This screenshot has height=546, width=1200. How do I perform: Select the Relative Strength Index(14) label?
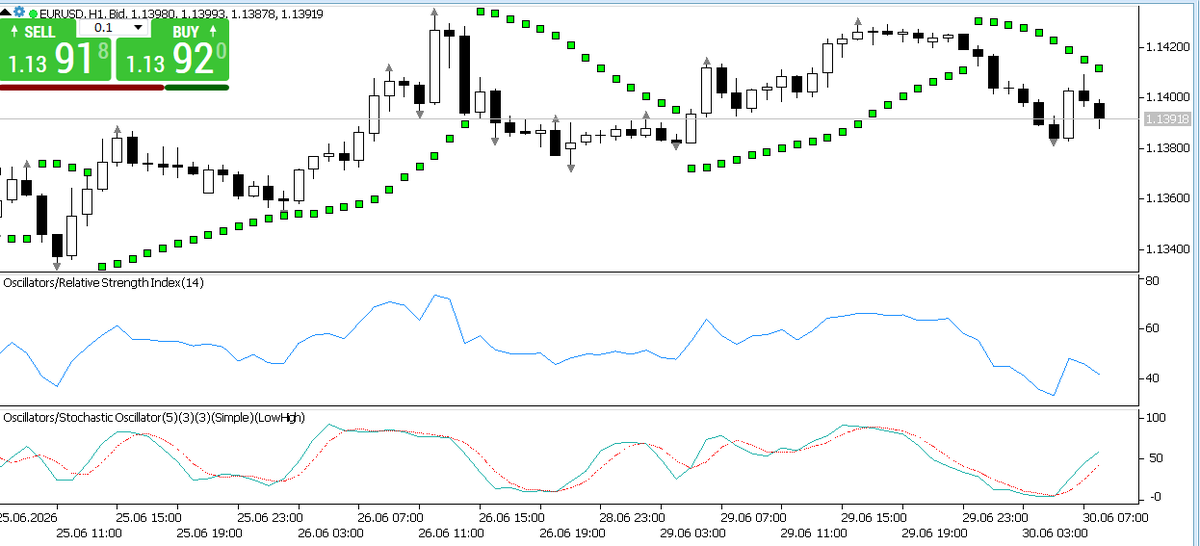[104, 283]
